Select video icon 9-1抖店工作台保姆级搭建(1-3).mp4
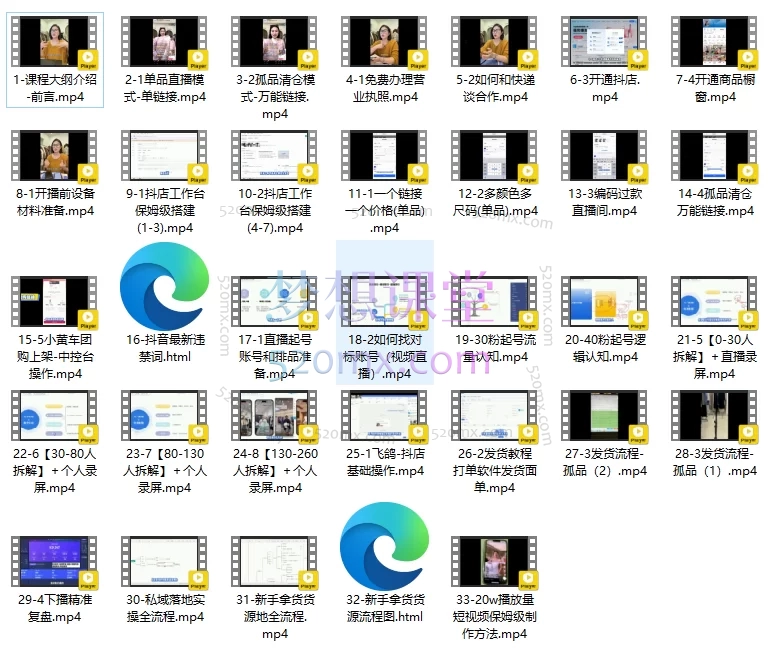This screenshot has height=651, width=773. [164, 156]
